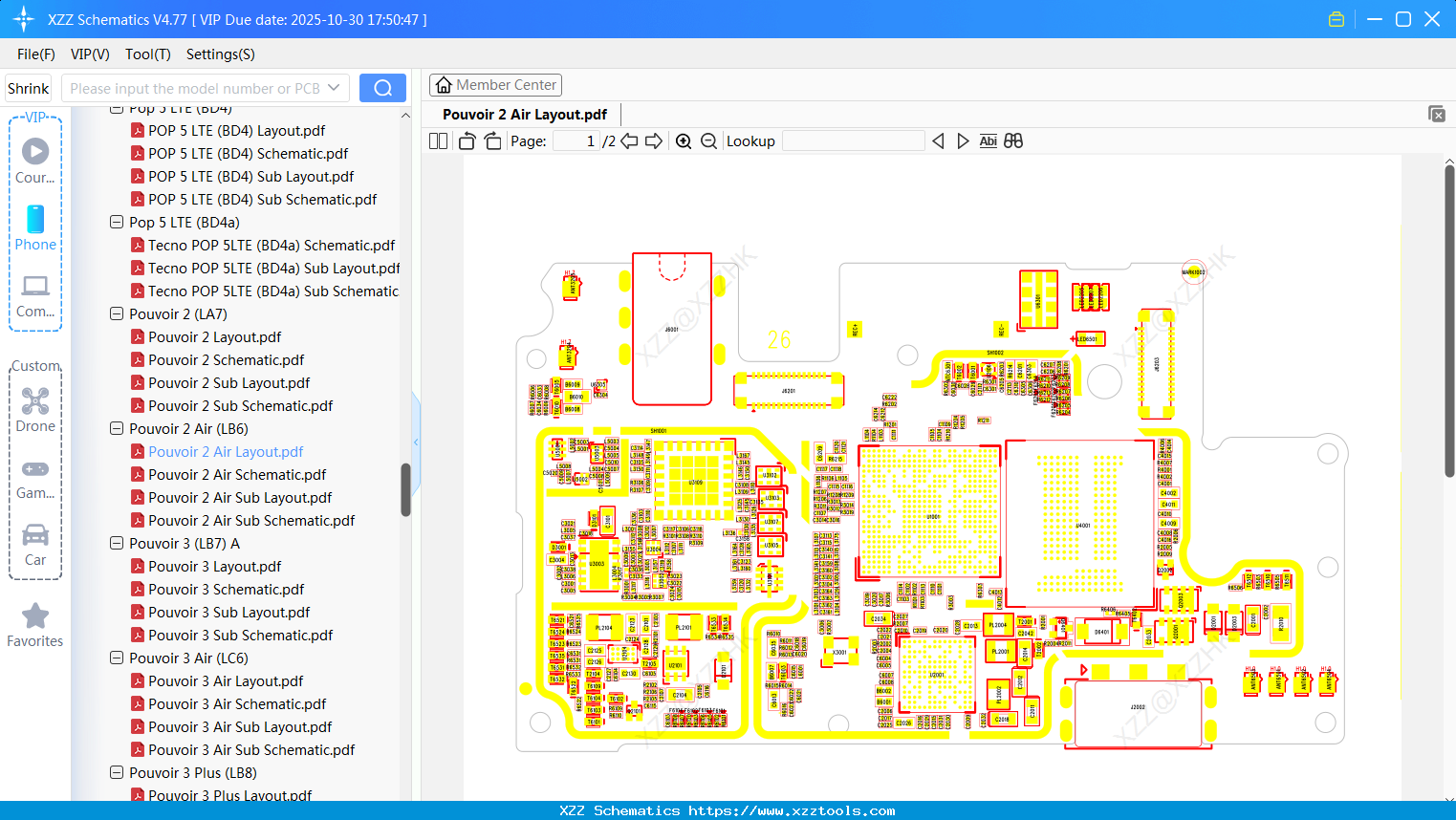Rotate the layout clockwise

coord(491,140)
